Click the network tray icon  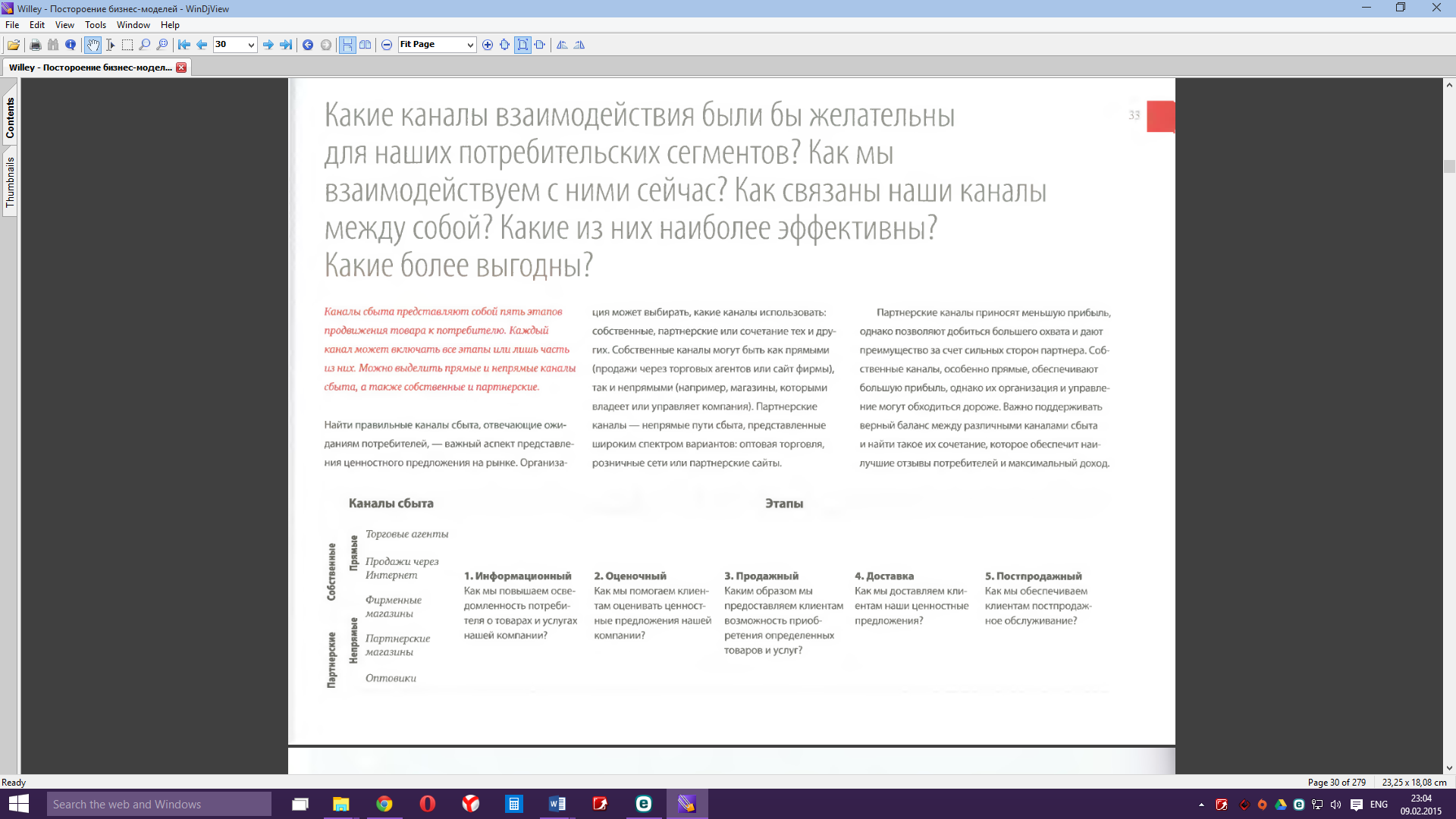[1317, 805]
